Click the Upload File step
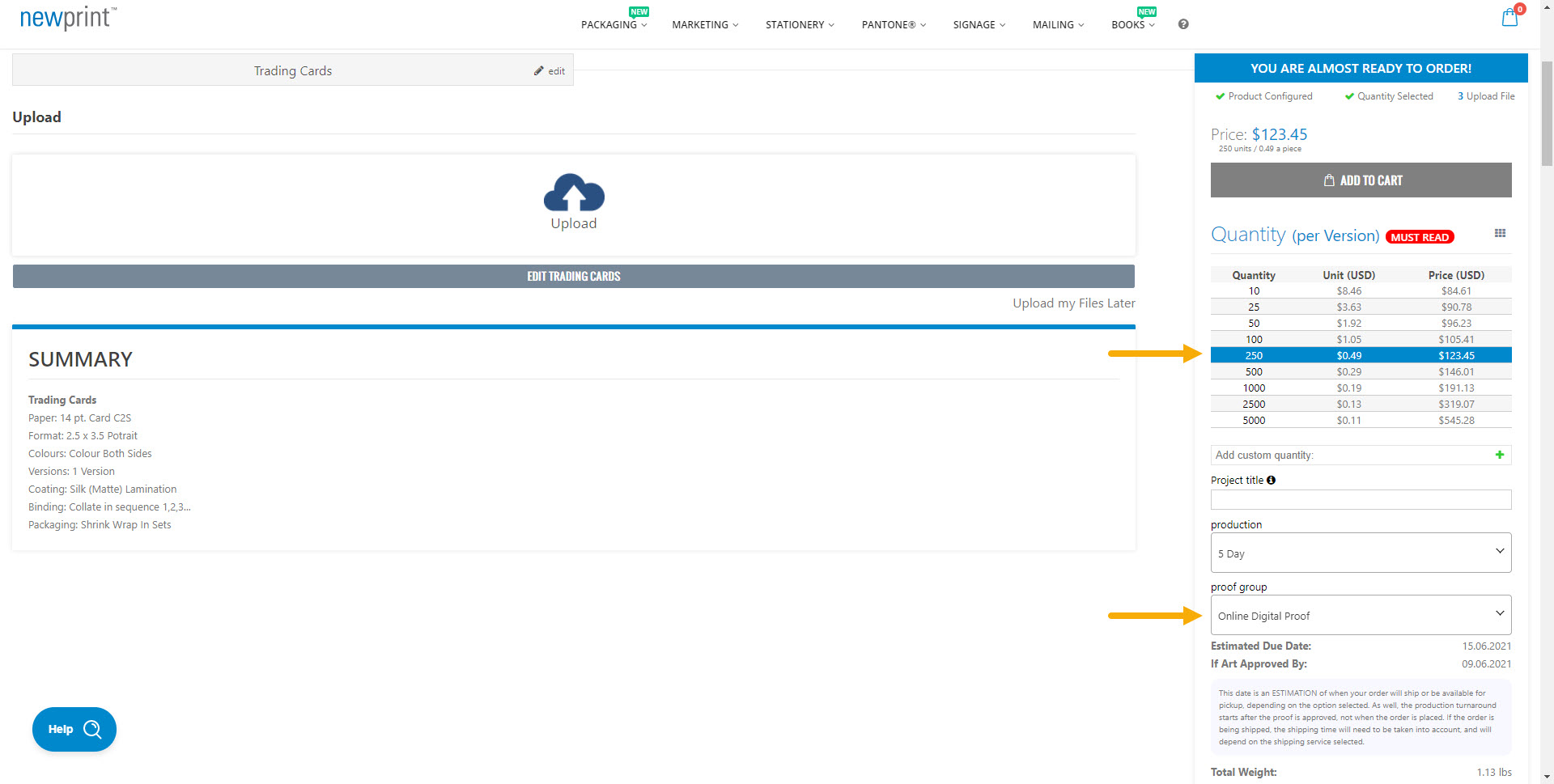The image size is (1554, 784). (x=1486, y=96)
